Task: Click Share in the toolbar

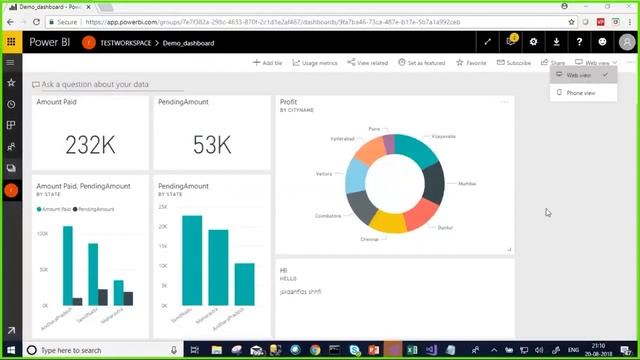Action: pos(553,63)
